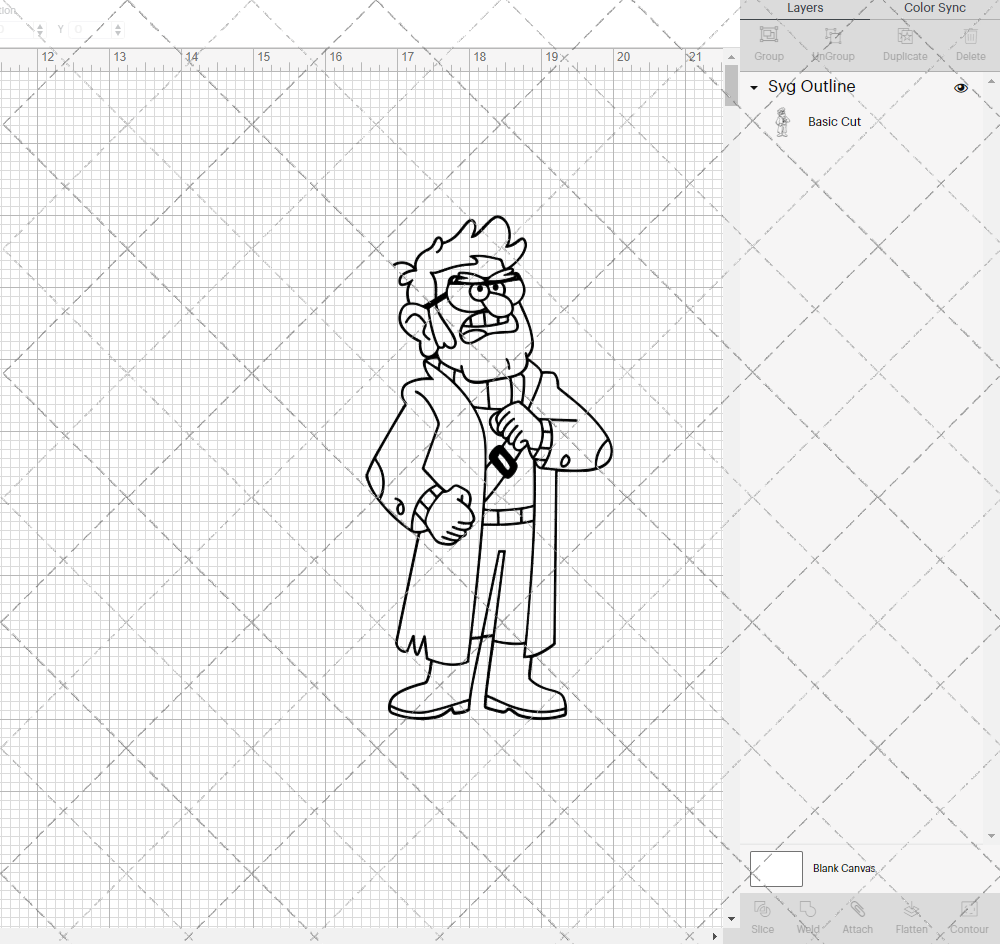The image size is (1000, 944).
Task: Click the Blank Canvas label
Action: [844, 869]
